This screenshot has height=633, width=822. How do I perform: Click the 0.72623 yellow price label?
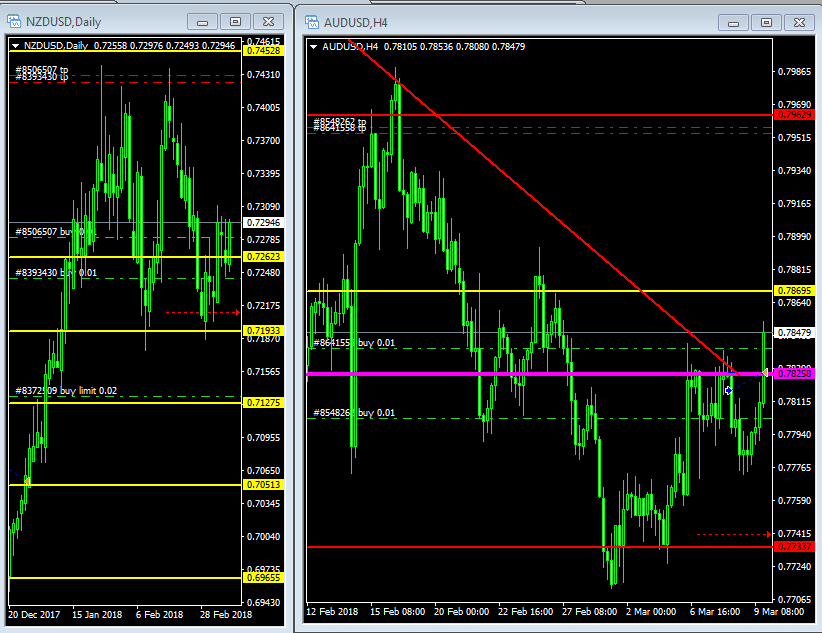(x=263, y=257)
